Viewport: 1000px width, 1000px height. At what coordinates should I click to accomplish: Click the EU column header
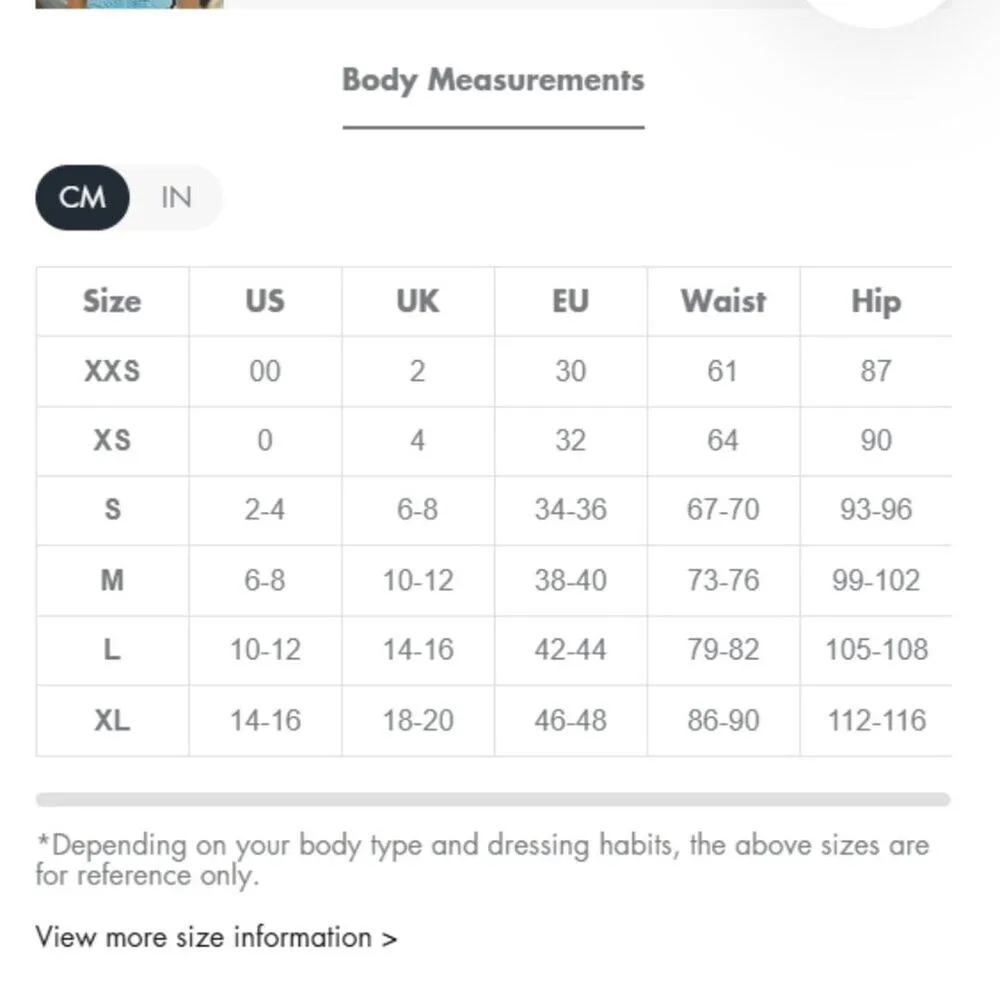[x=570, y=301]
